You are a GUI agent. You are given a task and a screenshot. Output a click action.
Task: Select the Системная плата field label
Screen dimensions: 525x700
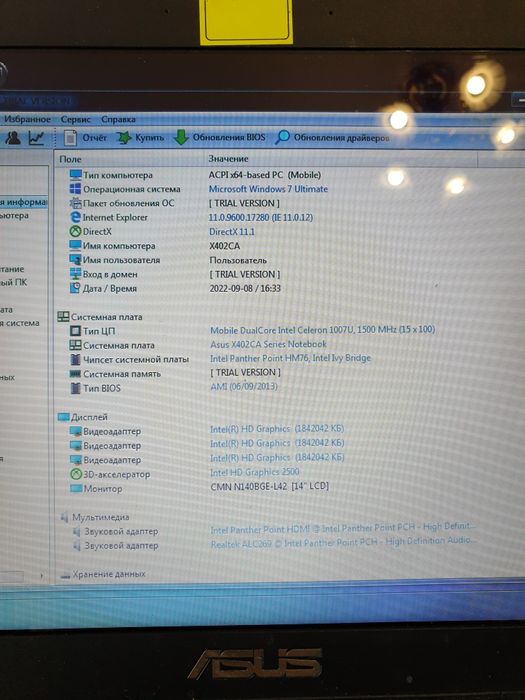click(x=119, y=345)
